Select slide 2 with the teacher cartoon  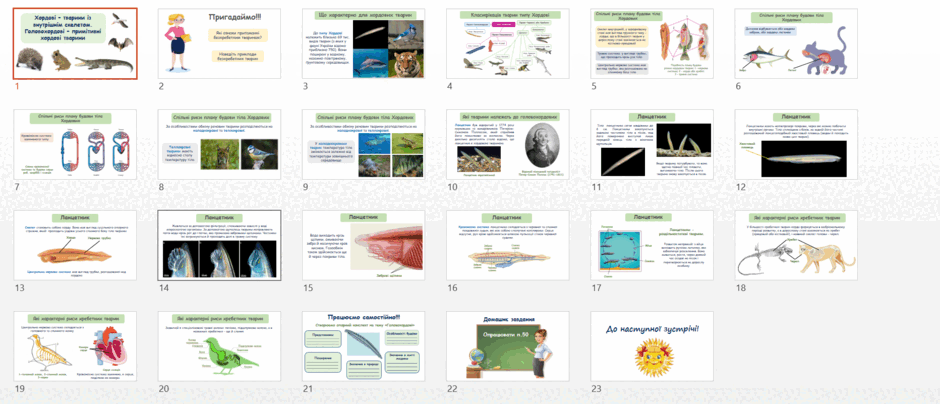coord(219,44)
